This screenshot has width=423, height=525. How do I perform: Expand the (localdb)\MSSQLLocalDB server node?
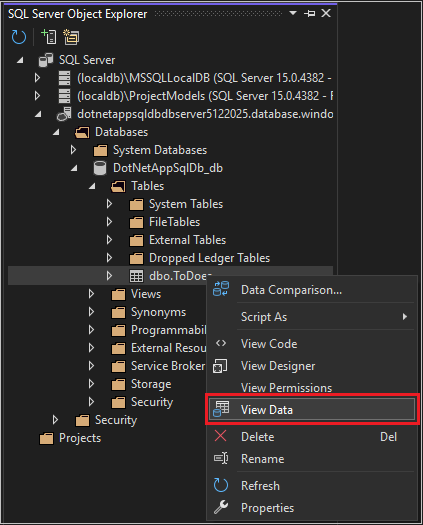point(38,78)
